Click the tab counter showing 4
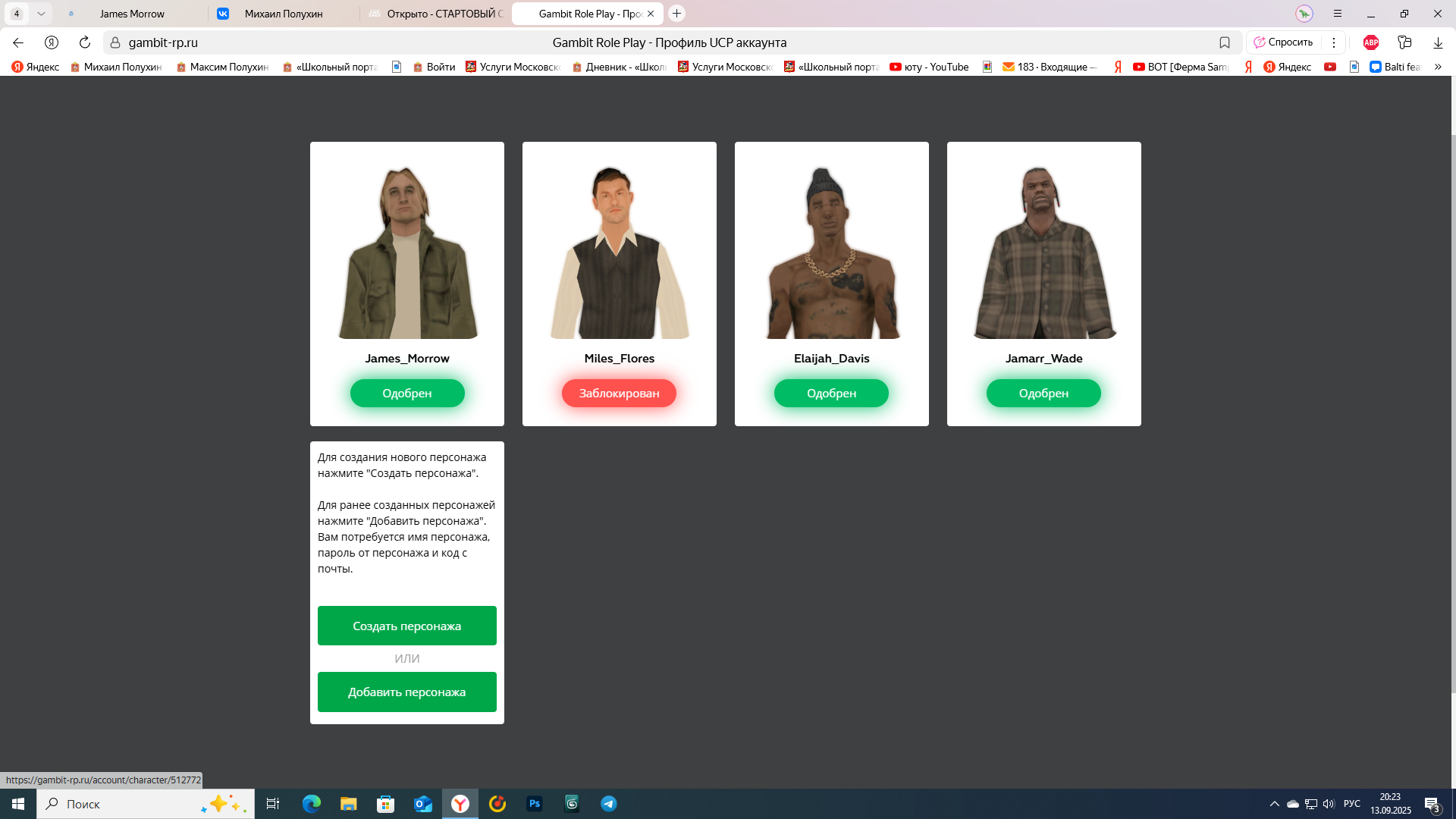1456x819 pixels. click(x=17, y=14)
